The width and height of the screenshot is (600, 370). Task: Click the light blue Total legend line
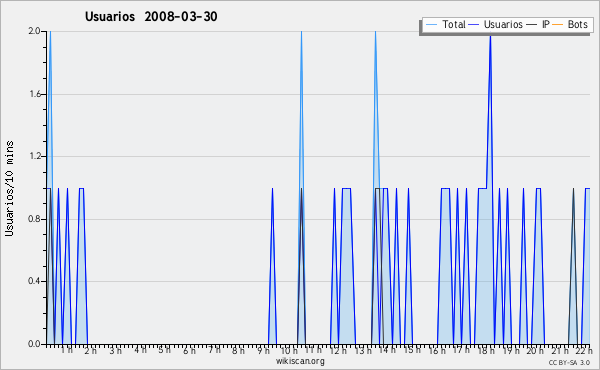(x=431, y=25)
